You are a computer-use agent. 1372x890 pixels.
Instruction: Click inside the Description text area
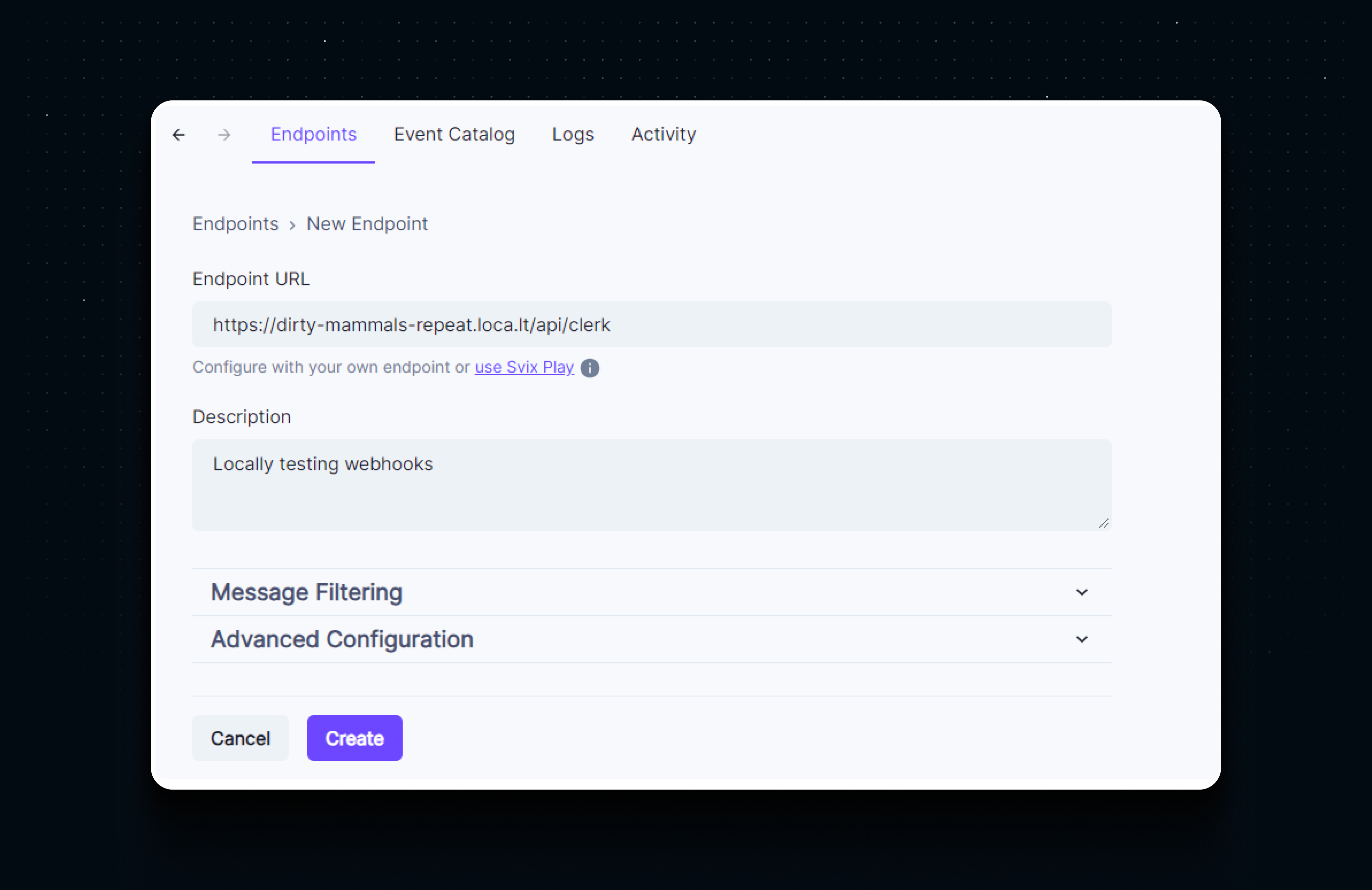tap(651, 485)
